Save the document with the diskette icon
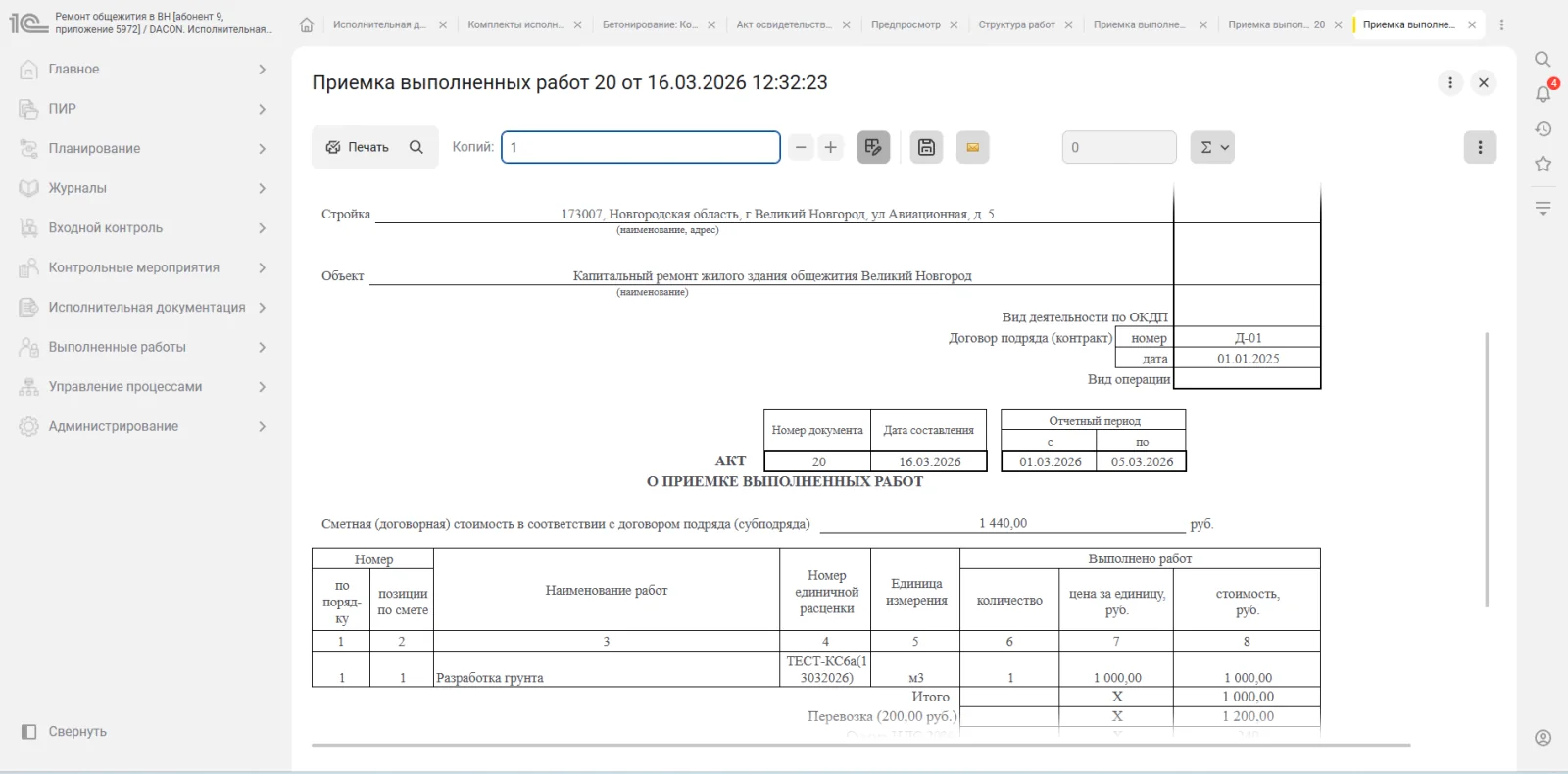Viewport: 1568px width, 774px height. 926,147
